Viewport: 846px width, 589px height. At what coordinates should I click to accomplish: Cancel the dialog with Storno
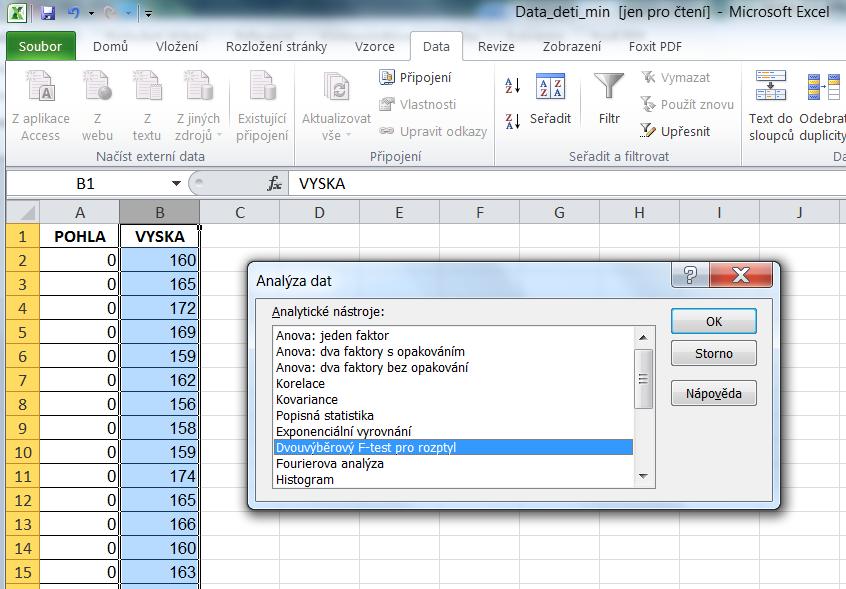click(714, 353)
